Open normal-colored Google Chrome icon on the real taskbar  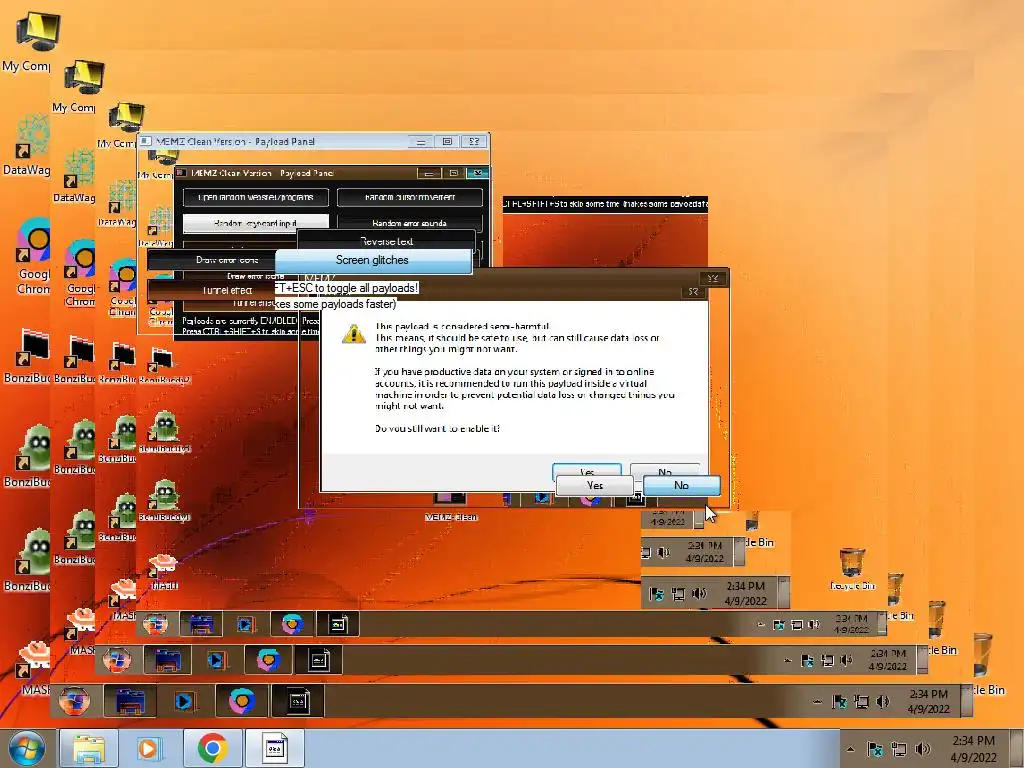click(x=212, y=748)
